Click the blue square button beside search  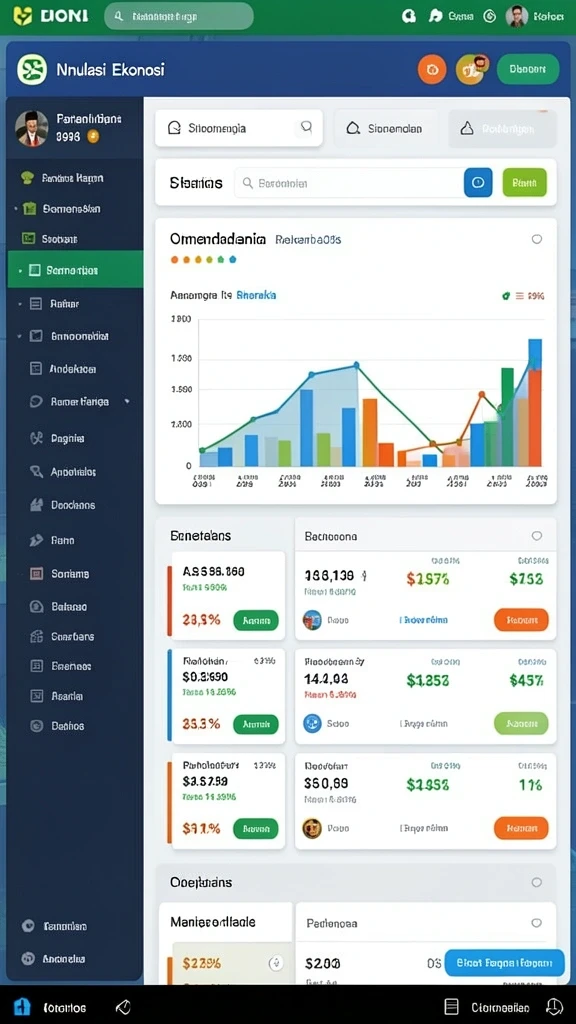(x=478, y=183)
